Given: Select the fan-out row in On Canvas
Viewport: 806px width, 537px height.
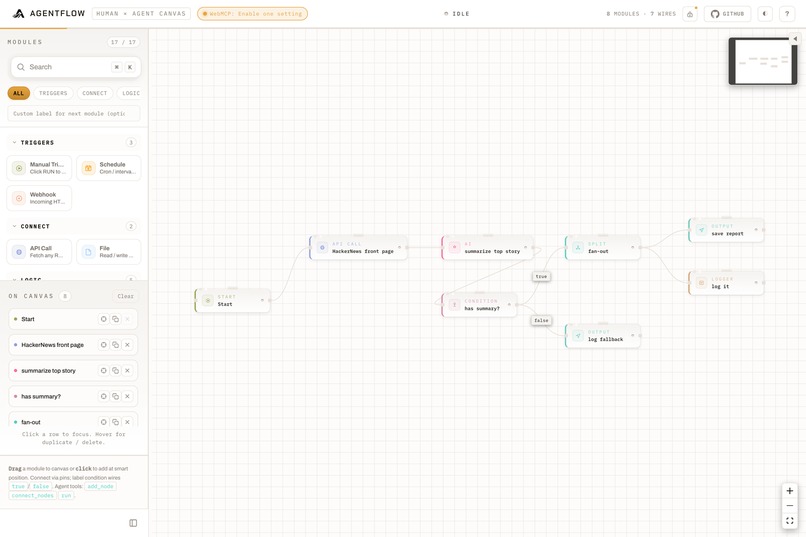Looking at the screenshot, I should coord(73,419).
